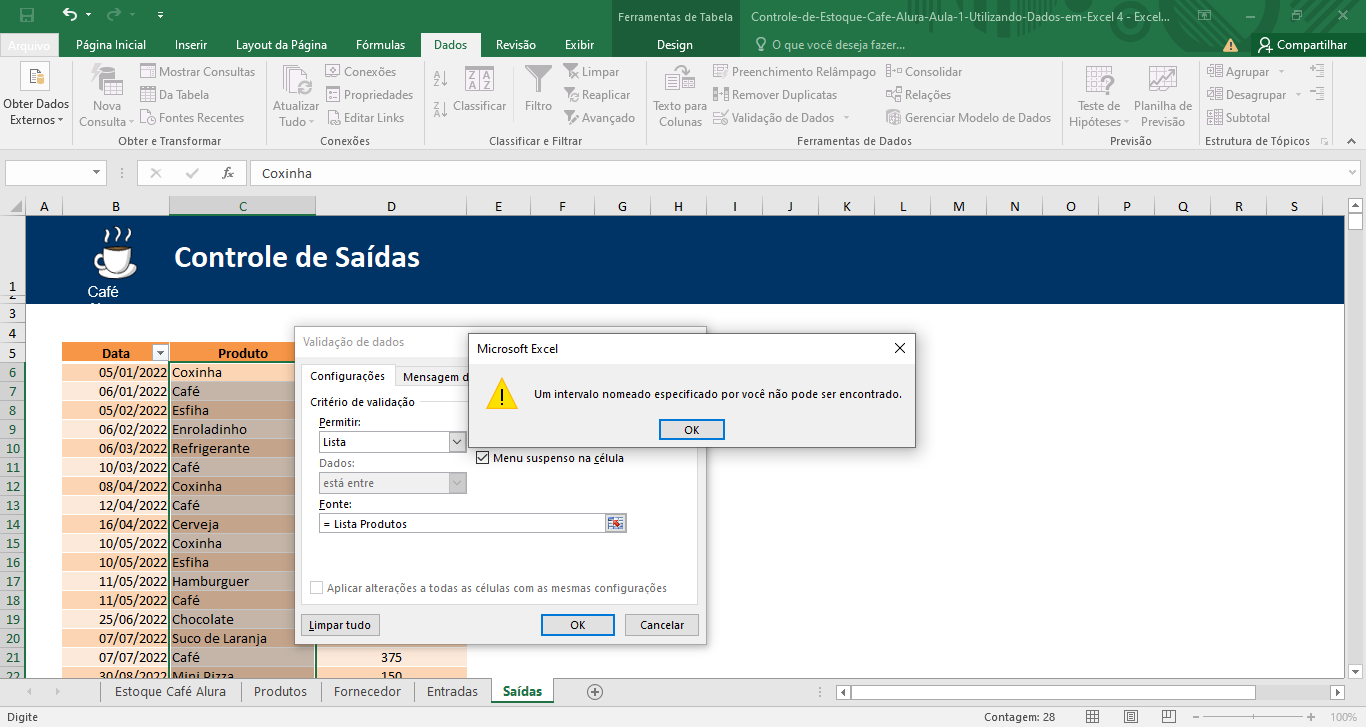Click the Propriedades icon

[333, 95]
